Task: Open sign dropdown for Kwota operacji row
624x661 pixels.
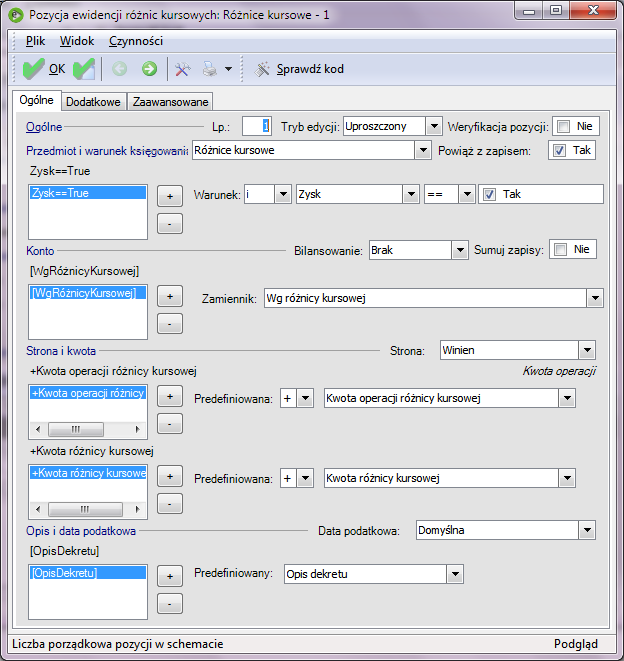Action: tap(305, 398)
